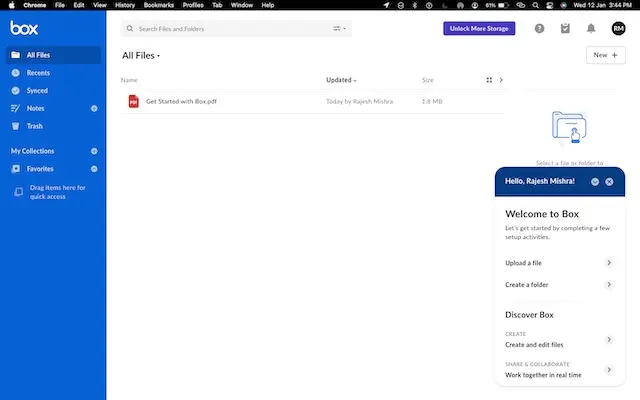Open the RM account avatar

click(618, 29)
